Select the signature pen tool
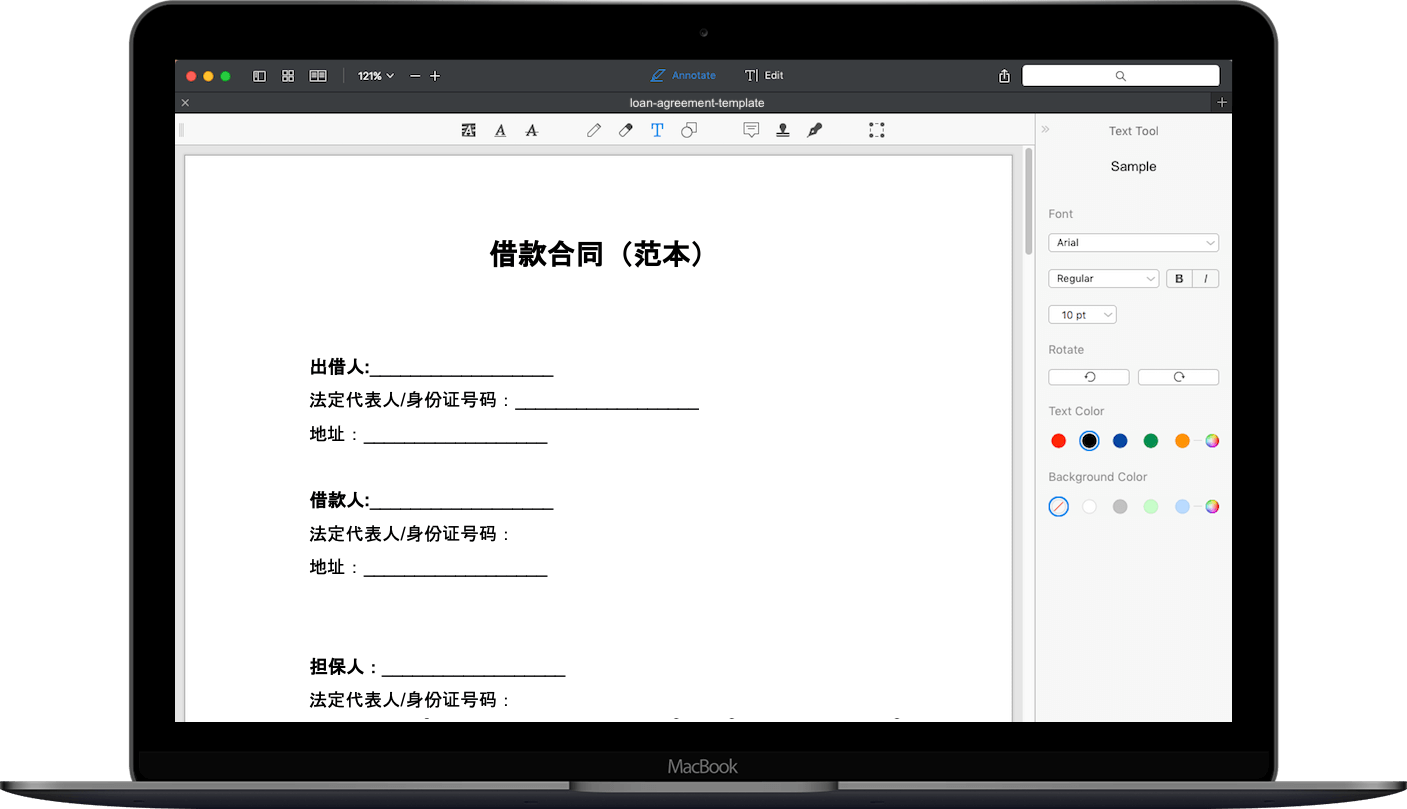Image resolution: width=1407 pixels, height=809 pixels. [x=815, y=130]
